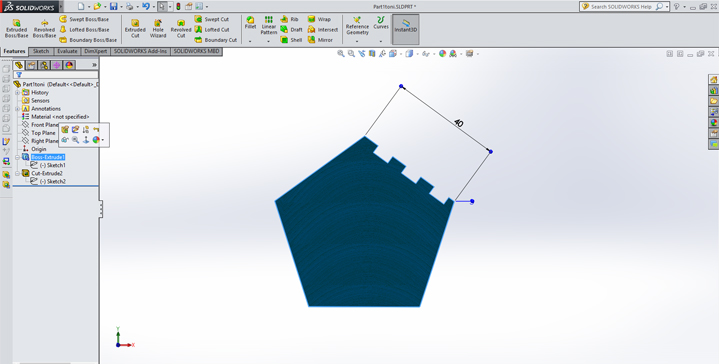The height and width of the screenshot is (364, 719).
Task: Select the Intersect tool
Action: pos(323,29)
